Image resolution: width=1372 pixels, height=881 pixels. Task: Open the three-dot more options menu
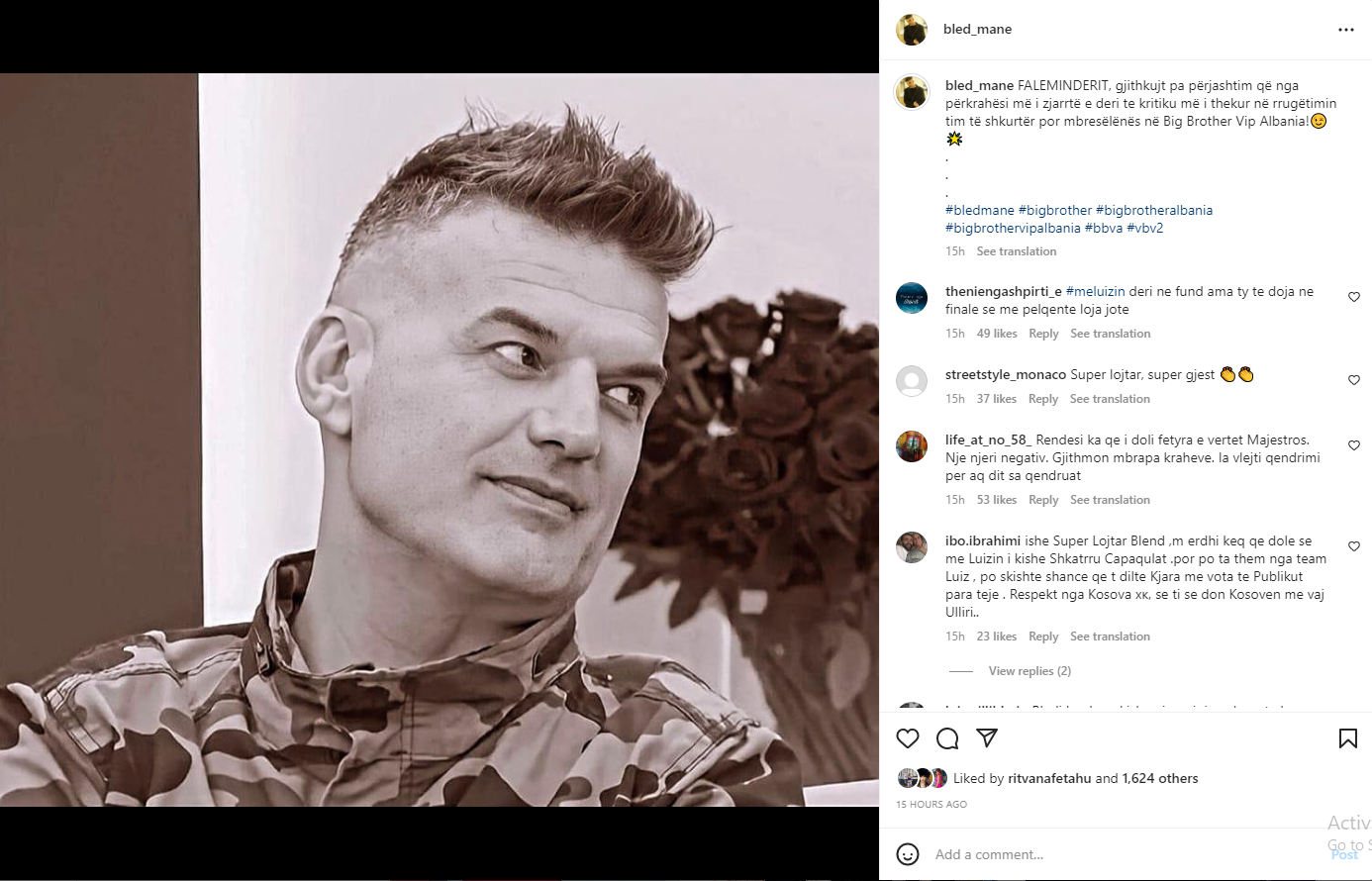1345,30
